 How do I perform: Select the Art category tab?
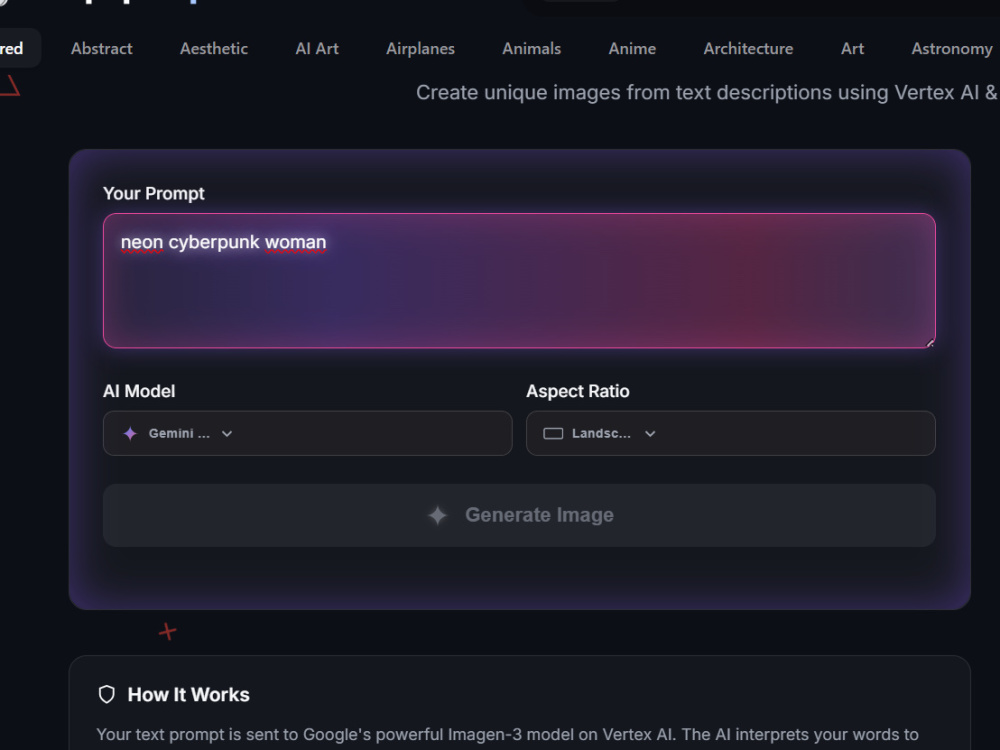pos(852,48)
